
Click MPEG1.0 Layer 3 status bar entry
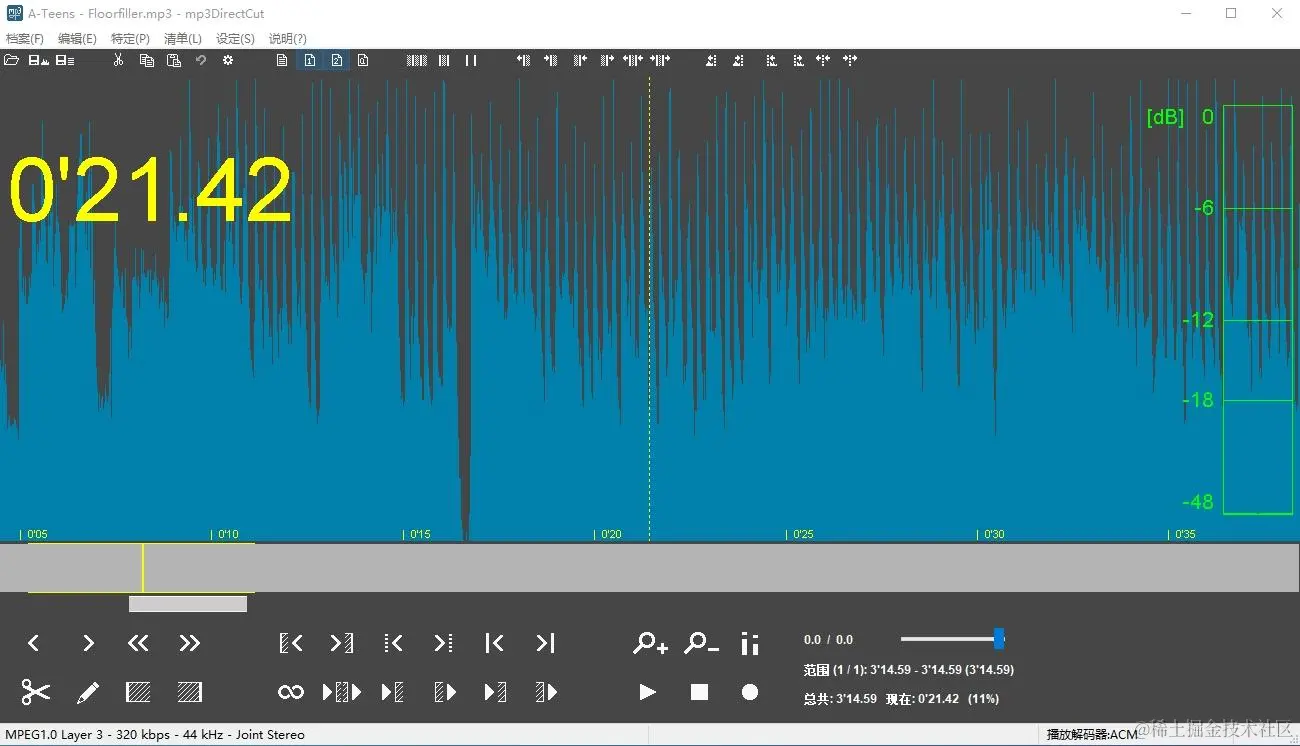(x=156, y=735)
